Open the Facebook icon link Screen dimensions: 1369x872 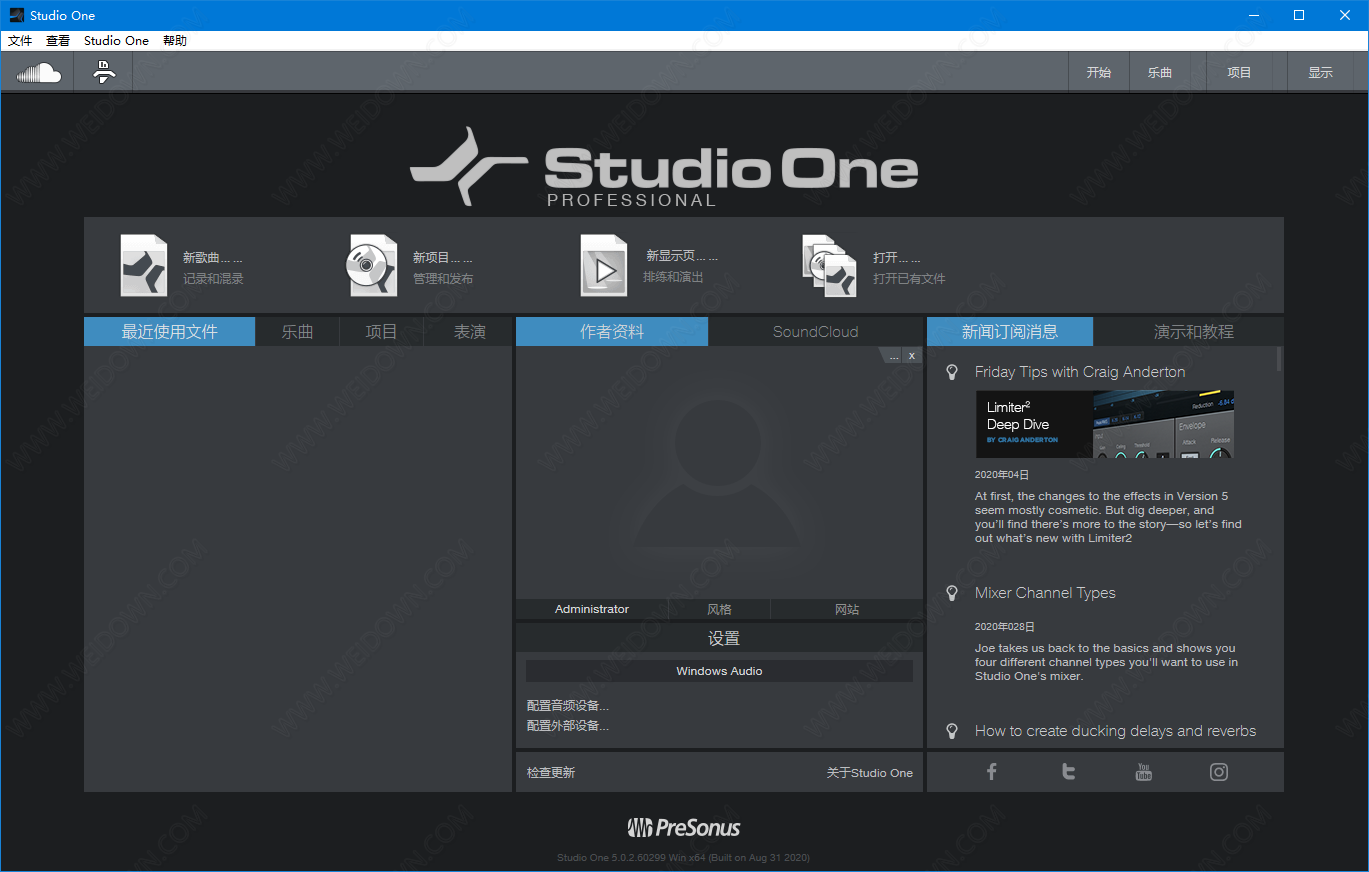[992, 771]
